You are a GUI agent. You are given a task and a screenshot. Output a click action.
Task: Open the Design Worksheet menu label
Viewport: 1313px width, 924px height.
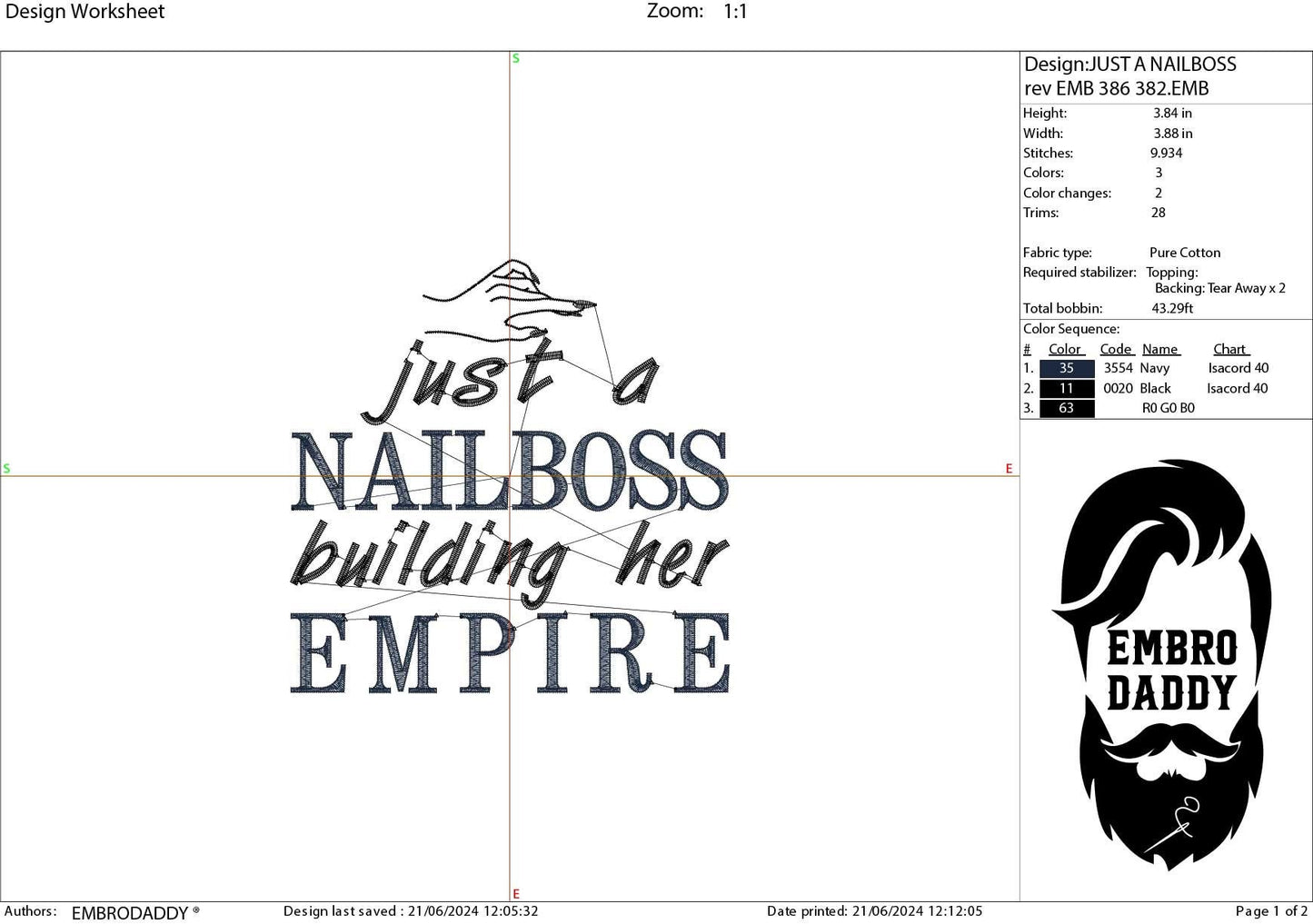pos(86,12)
